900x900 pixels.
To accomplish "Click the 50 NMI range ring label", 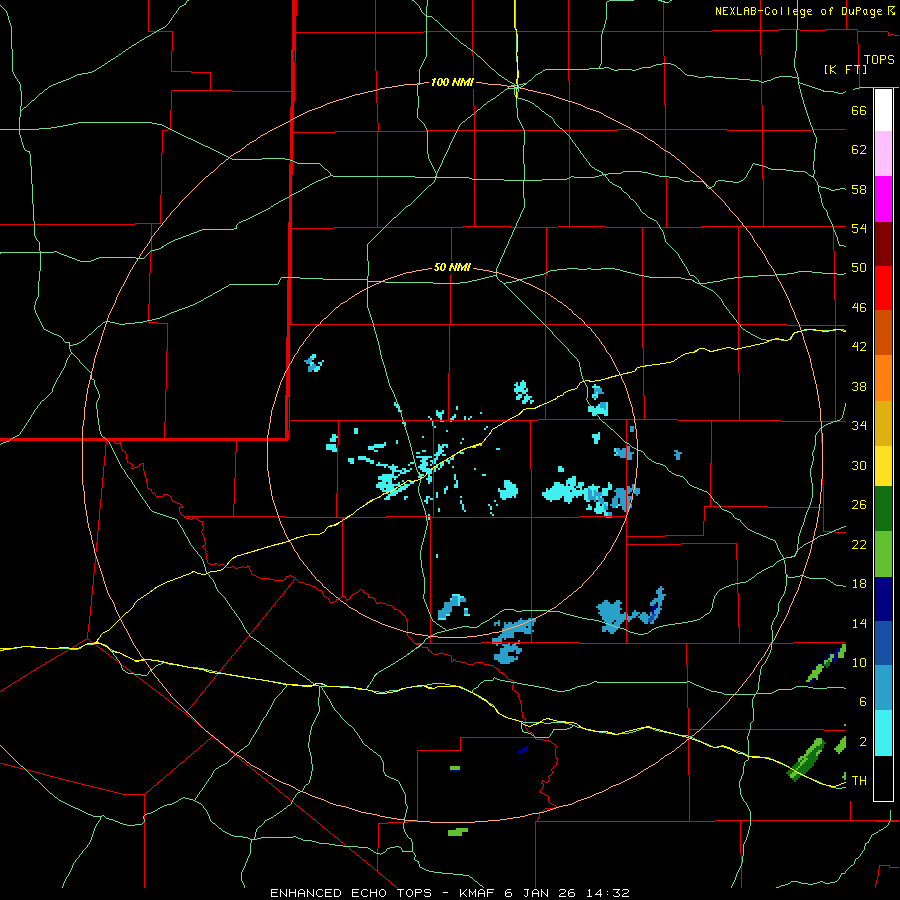I will [452, 267].
